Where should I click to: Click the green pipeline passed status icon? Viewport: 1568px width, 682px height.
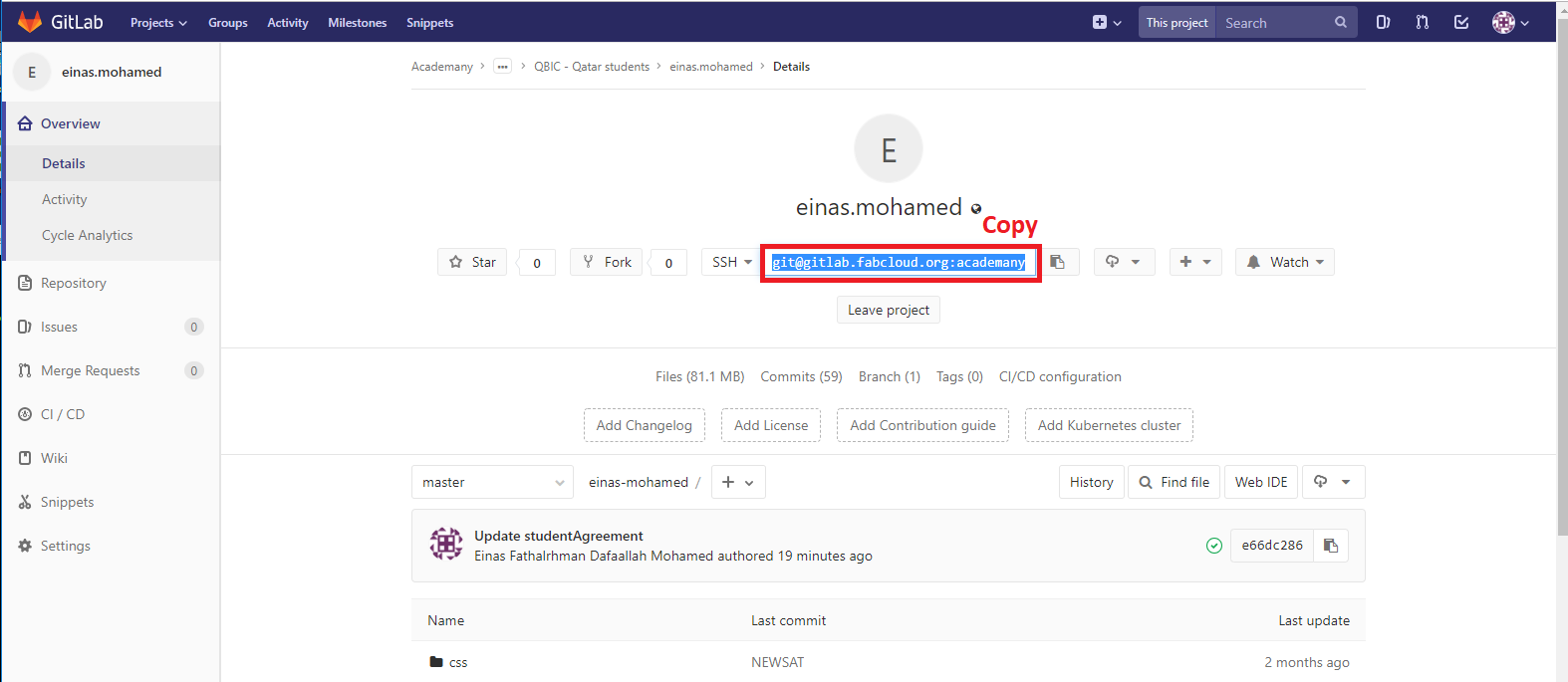(x=1214, y=546)
